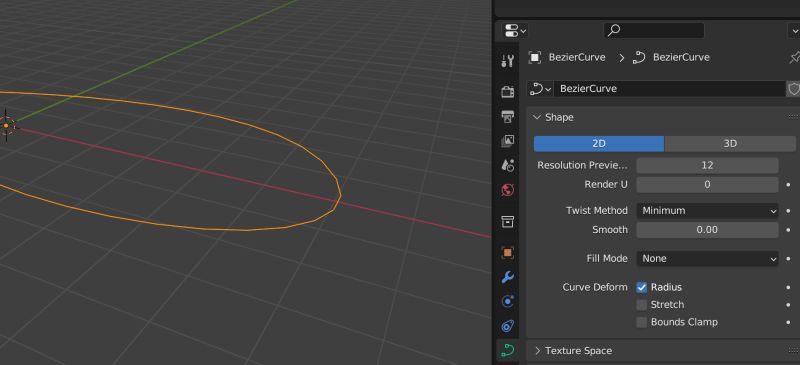Edit the BezierCurve data name field
This screenshot has height=365, width=800.
click(x=669, y=89)
